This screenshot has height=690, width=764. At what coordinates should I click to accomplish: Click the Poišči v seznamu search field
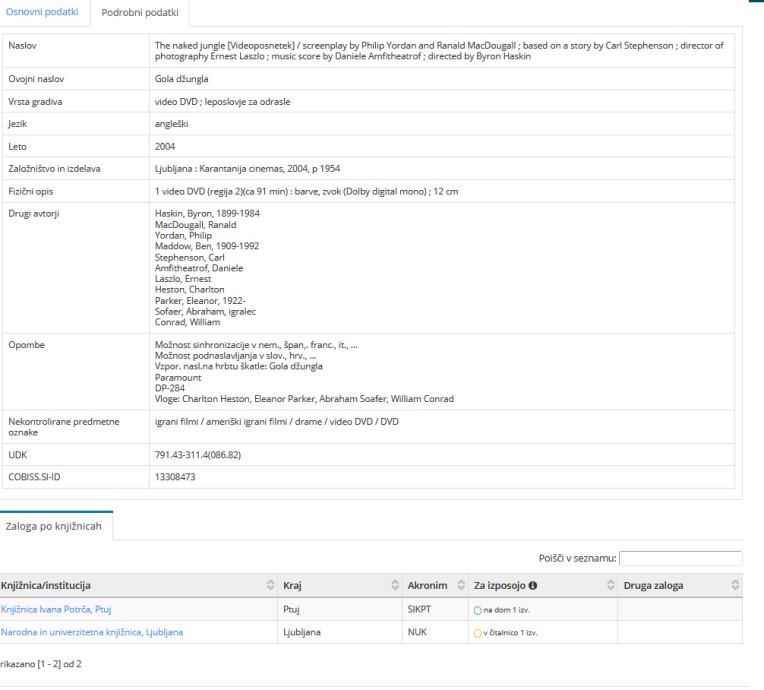point(680,558)
